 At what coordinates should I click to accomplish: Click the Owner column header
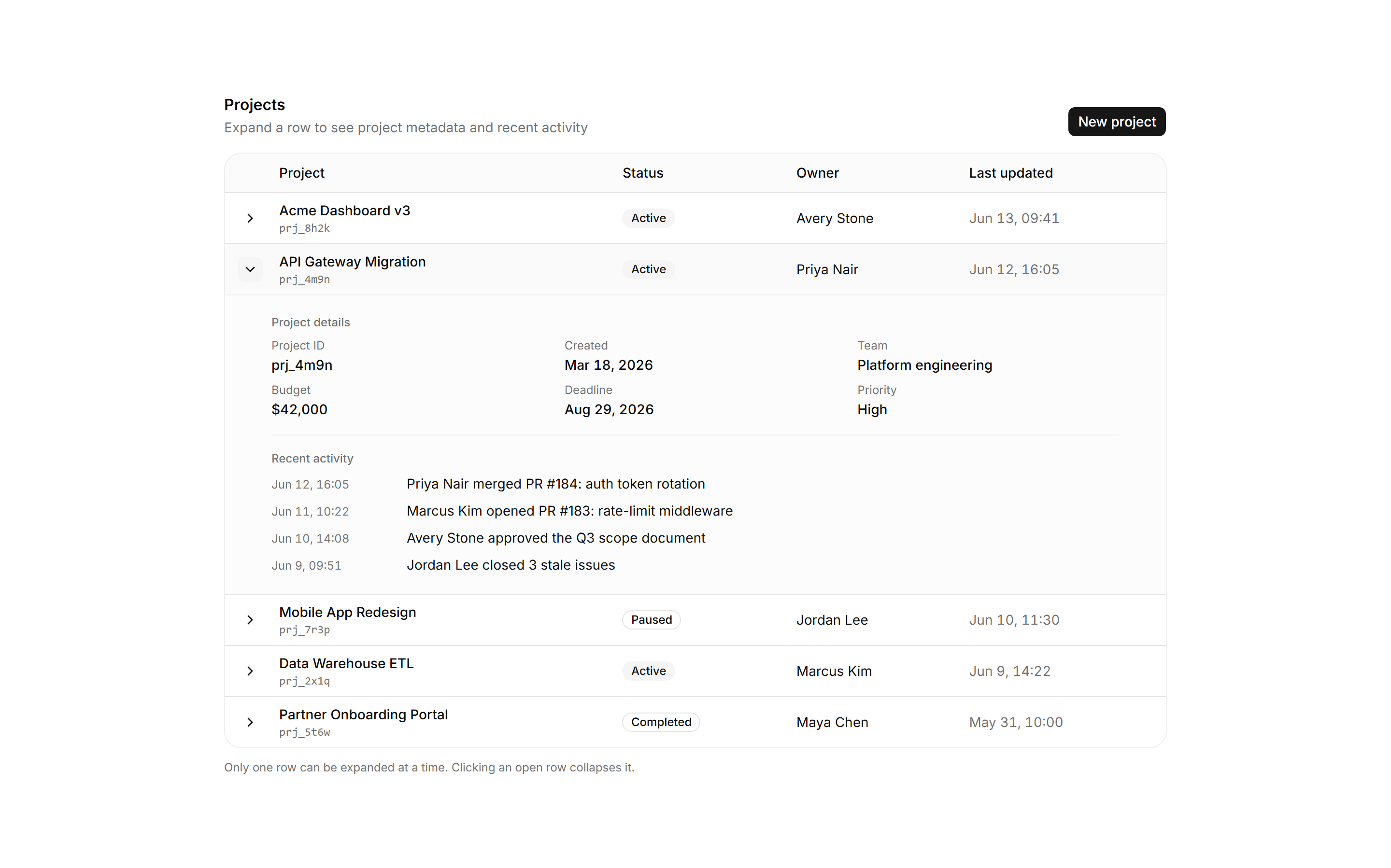(817, 173)
